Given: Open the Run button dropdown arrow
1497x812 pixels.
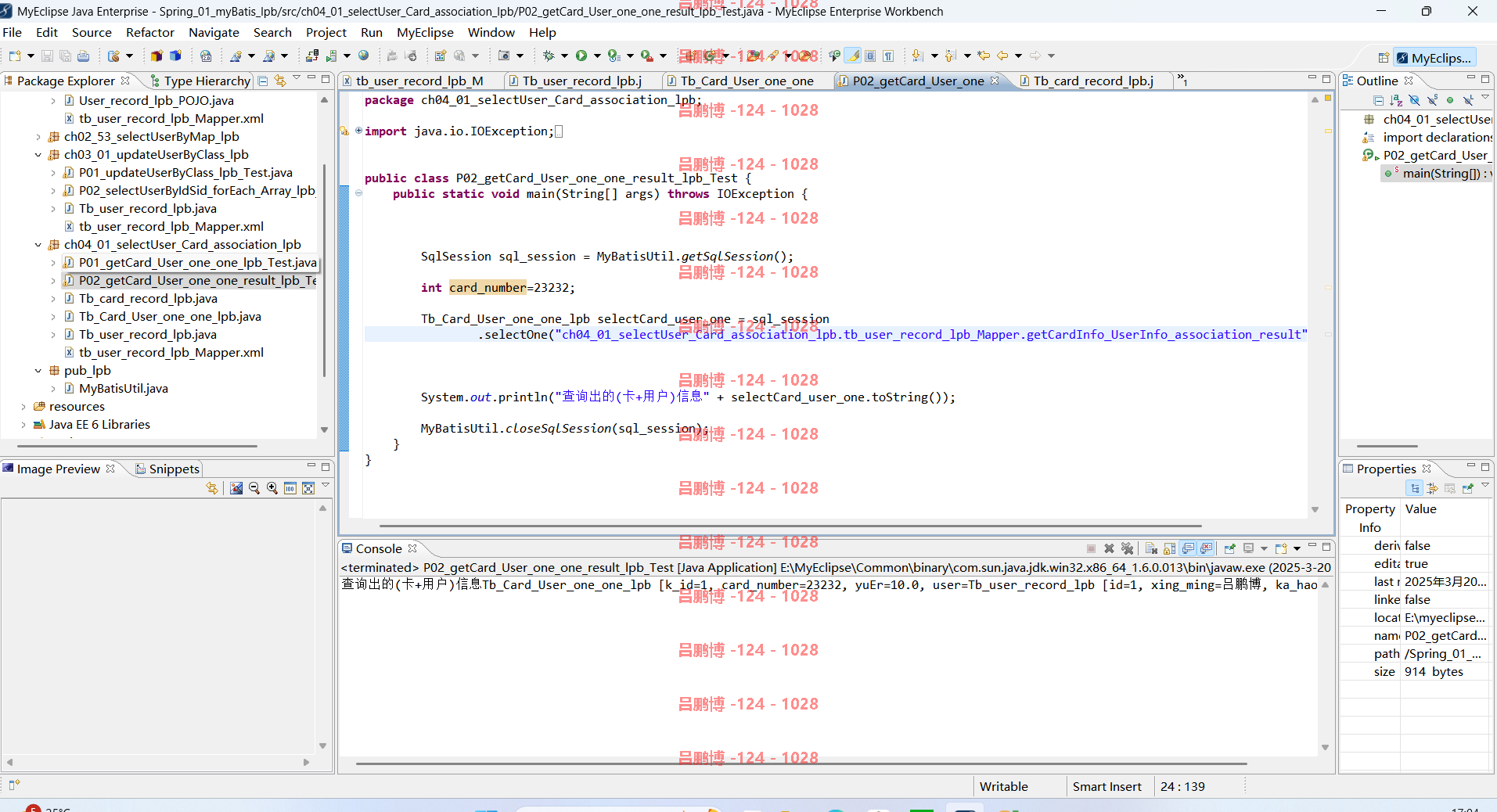Looking at the screenshot, I should tap(597, 56).
